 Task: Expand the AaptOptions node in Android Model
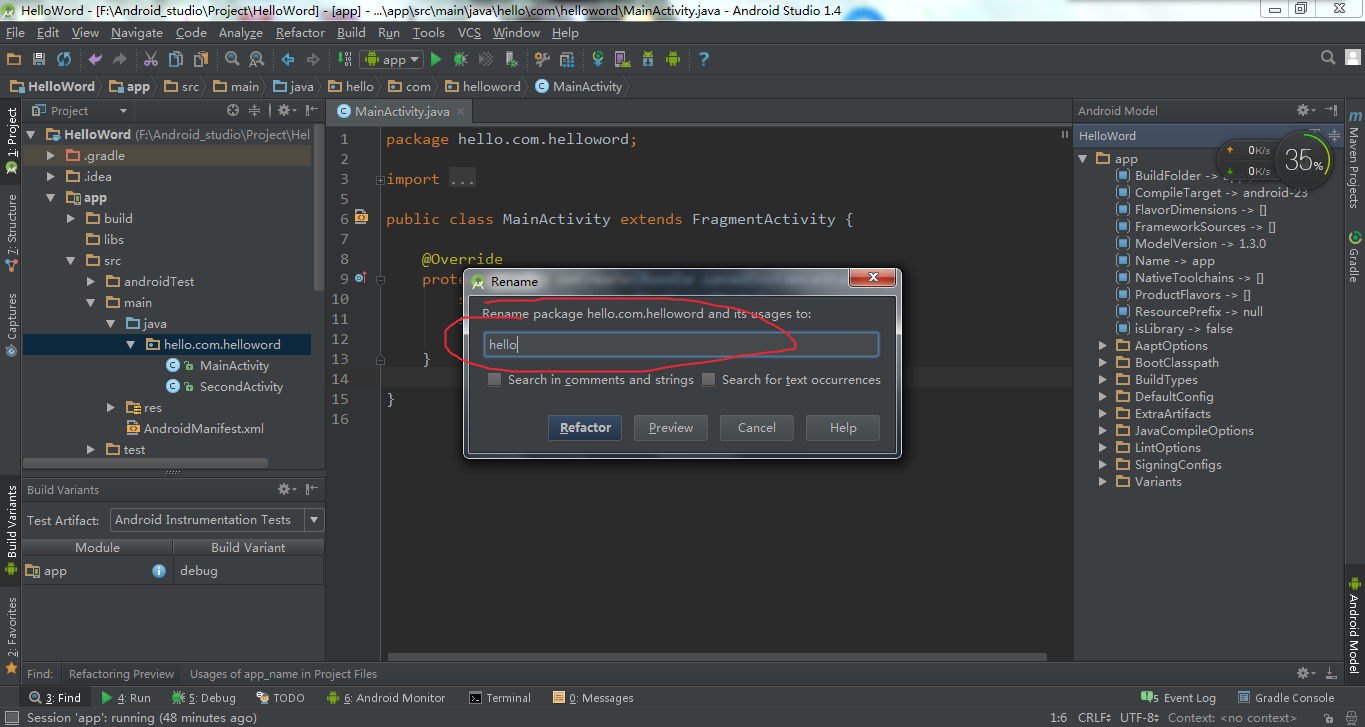pos(1103,346)
